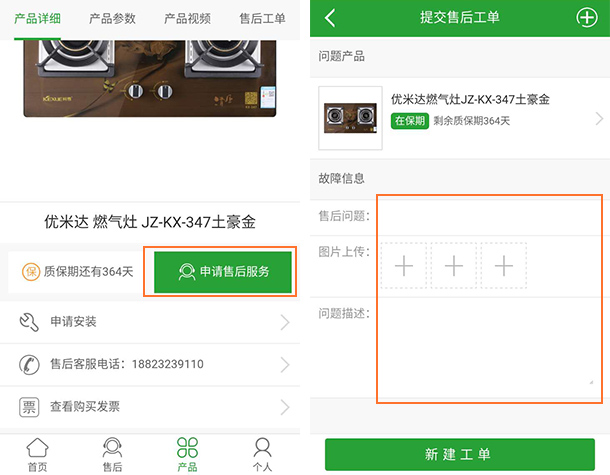
Task: Open the stove thumbnail under 问题产品
Action: pos(350,118)
